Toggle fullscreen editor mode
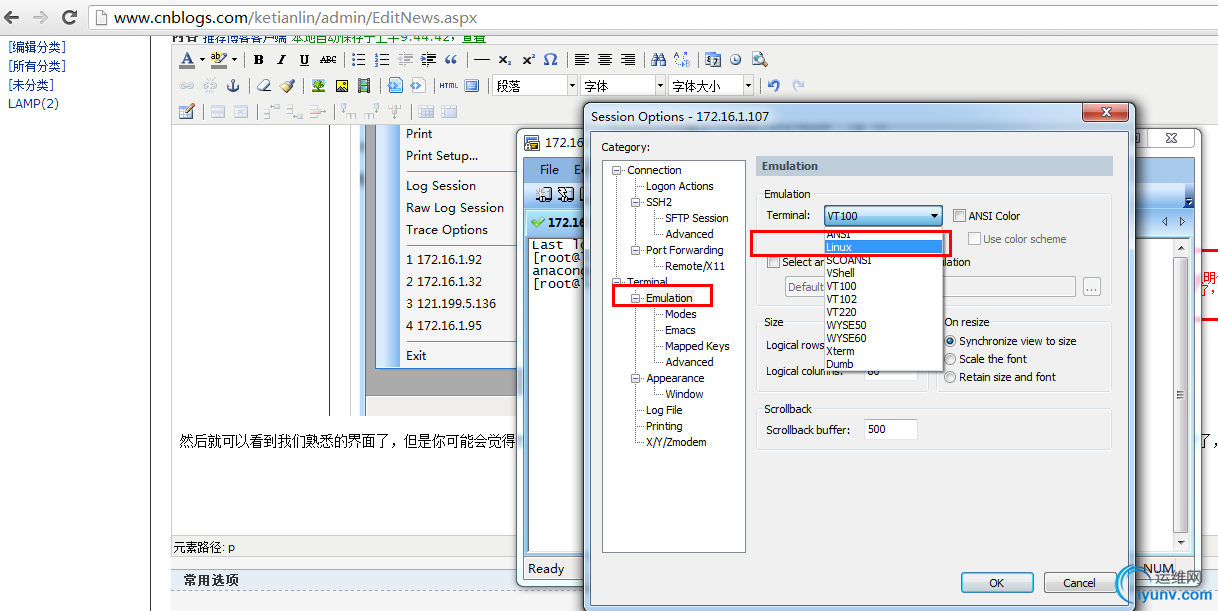 471,86
